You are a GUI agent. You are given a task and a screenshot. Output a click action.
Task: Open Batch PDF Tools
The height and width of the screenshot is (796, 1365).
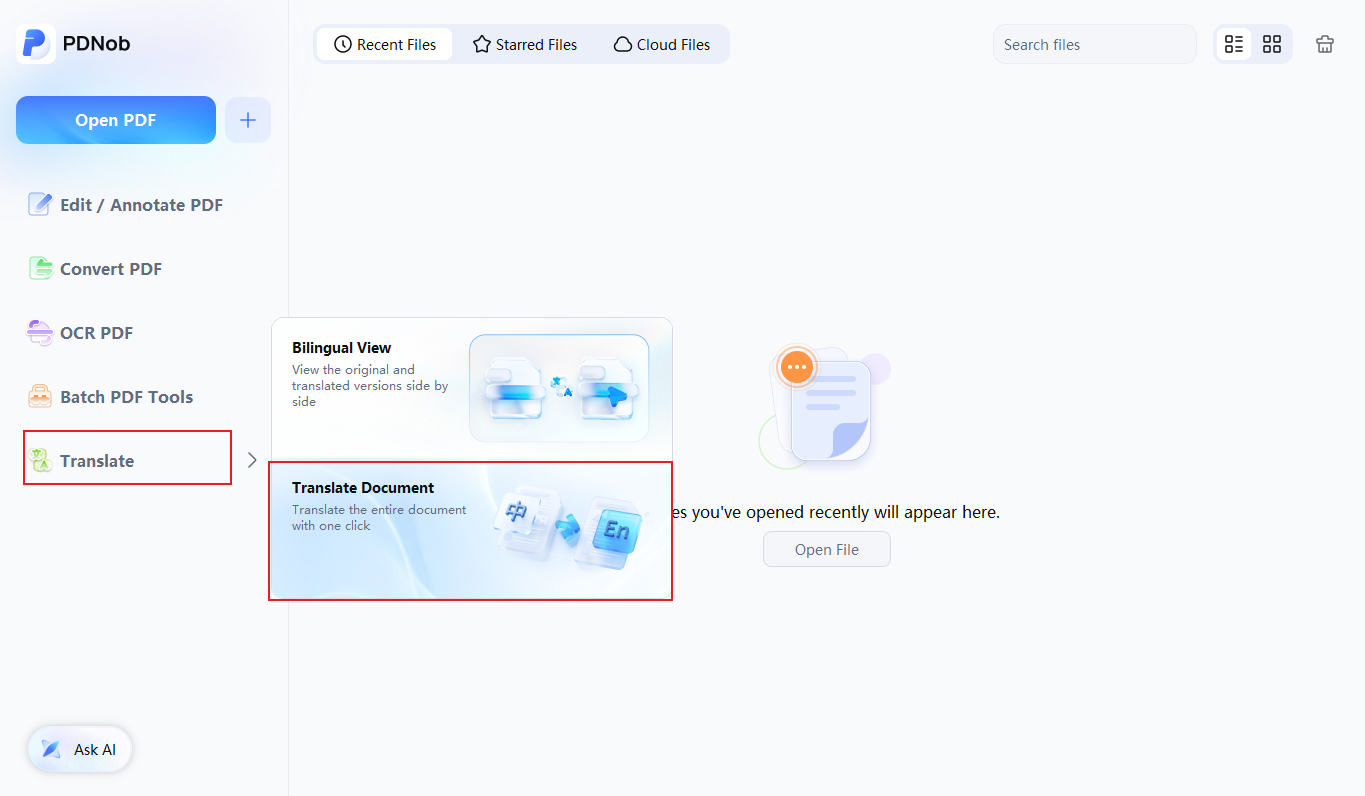tap(112, 397)
